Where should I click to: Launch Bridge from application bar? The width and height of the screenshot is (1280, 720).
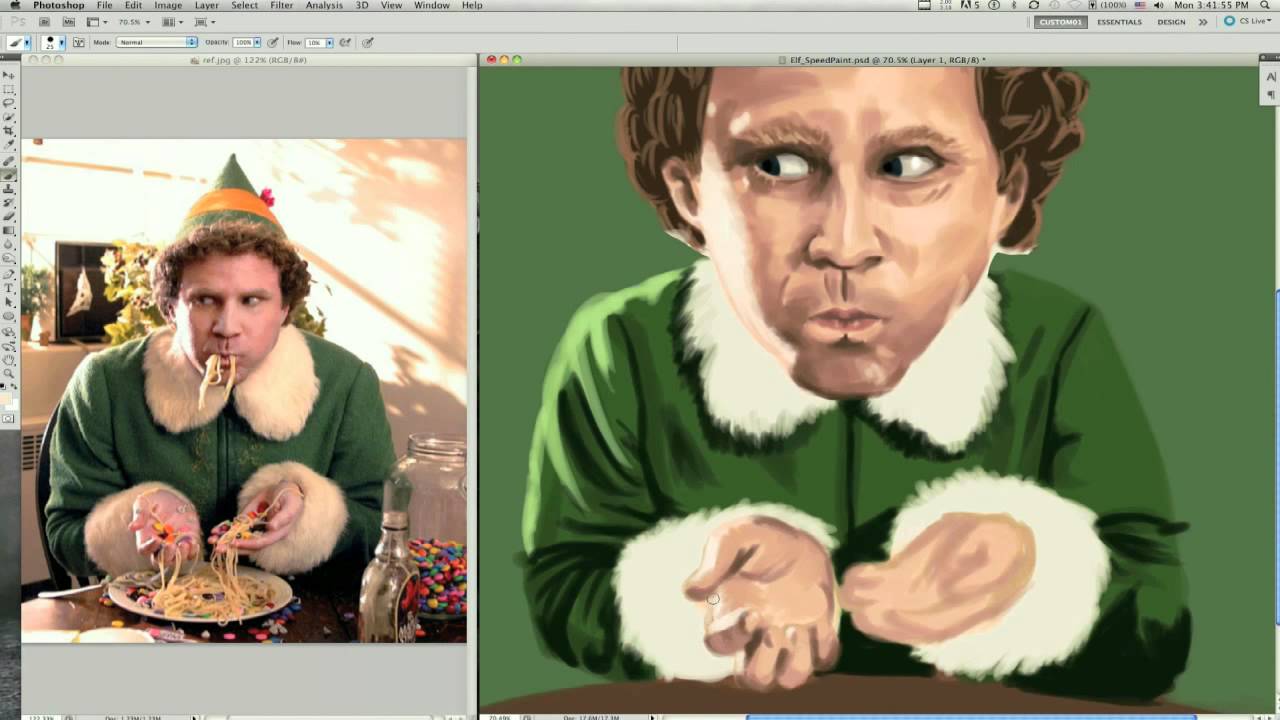(45, 22)
